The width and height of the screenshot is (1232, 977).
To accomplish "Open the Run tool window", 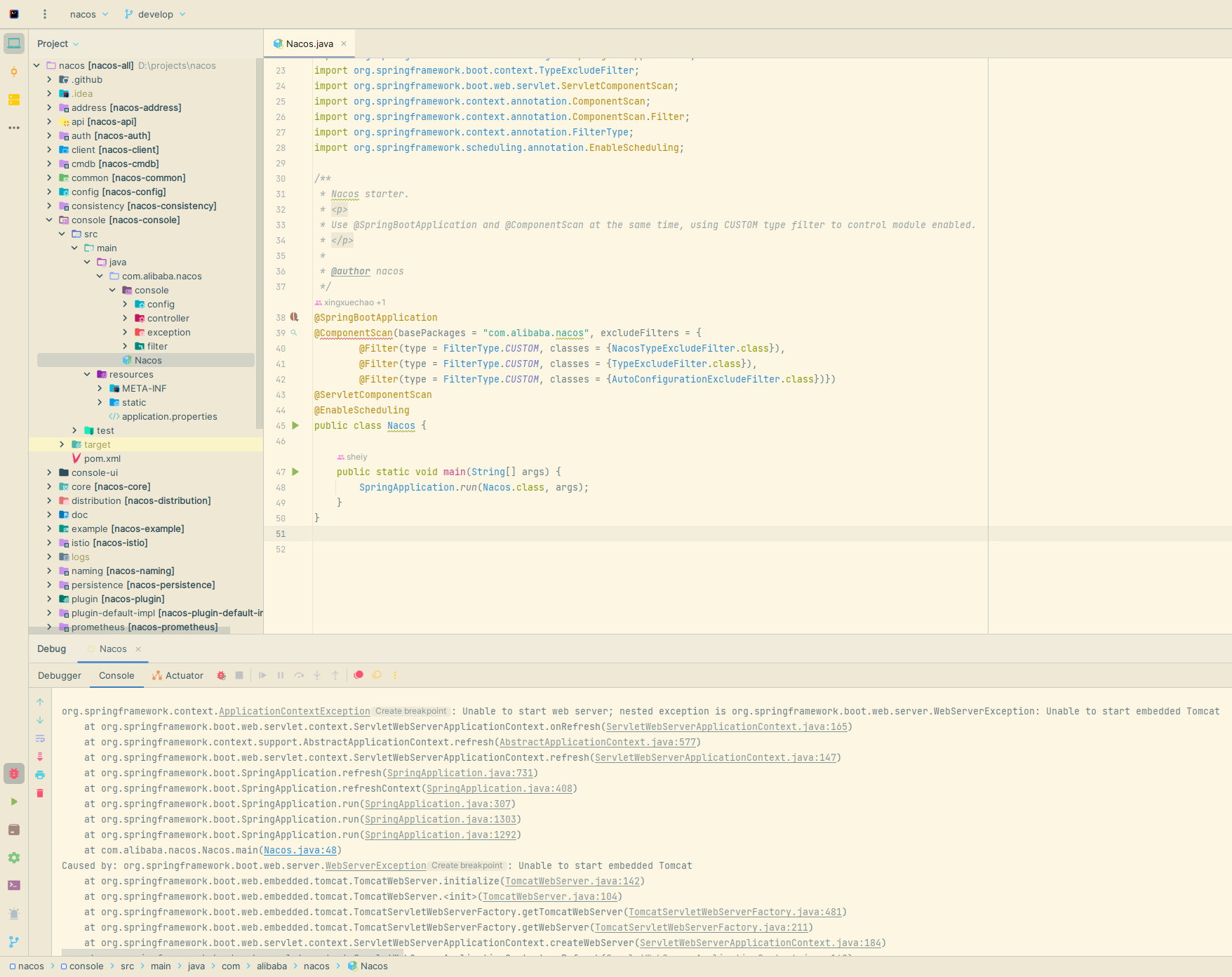I will coord(14,802).
